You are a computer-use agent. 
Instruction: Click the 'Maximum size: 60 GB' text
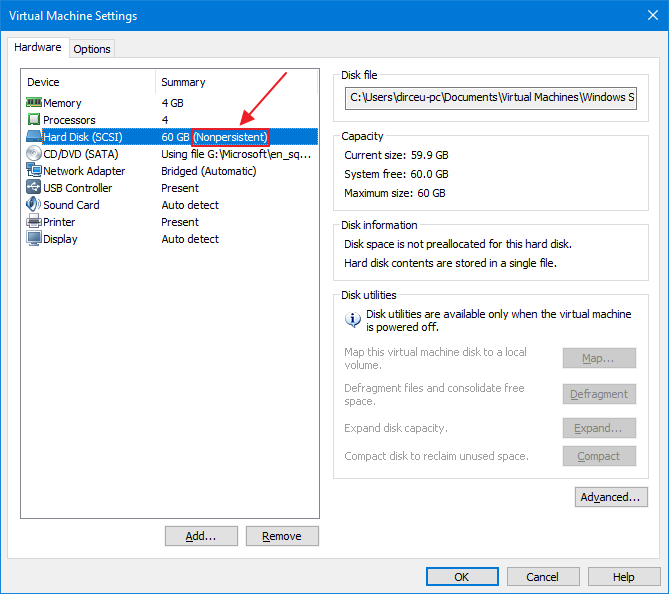395,193
